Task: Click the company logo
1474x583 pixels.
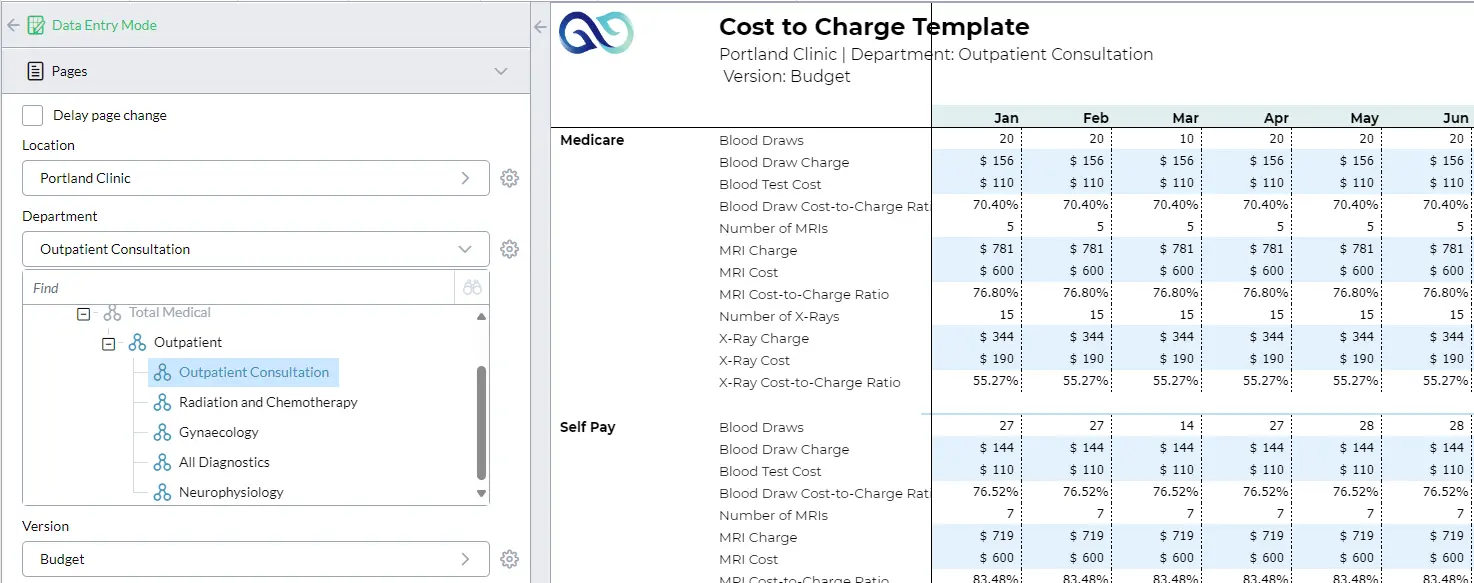Action: pos(596,33)
